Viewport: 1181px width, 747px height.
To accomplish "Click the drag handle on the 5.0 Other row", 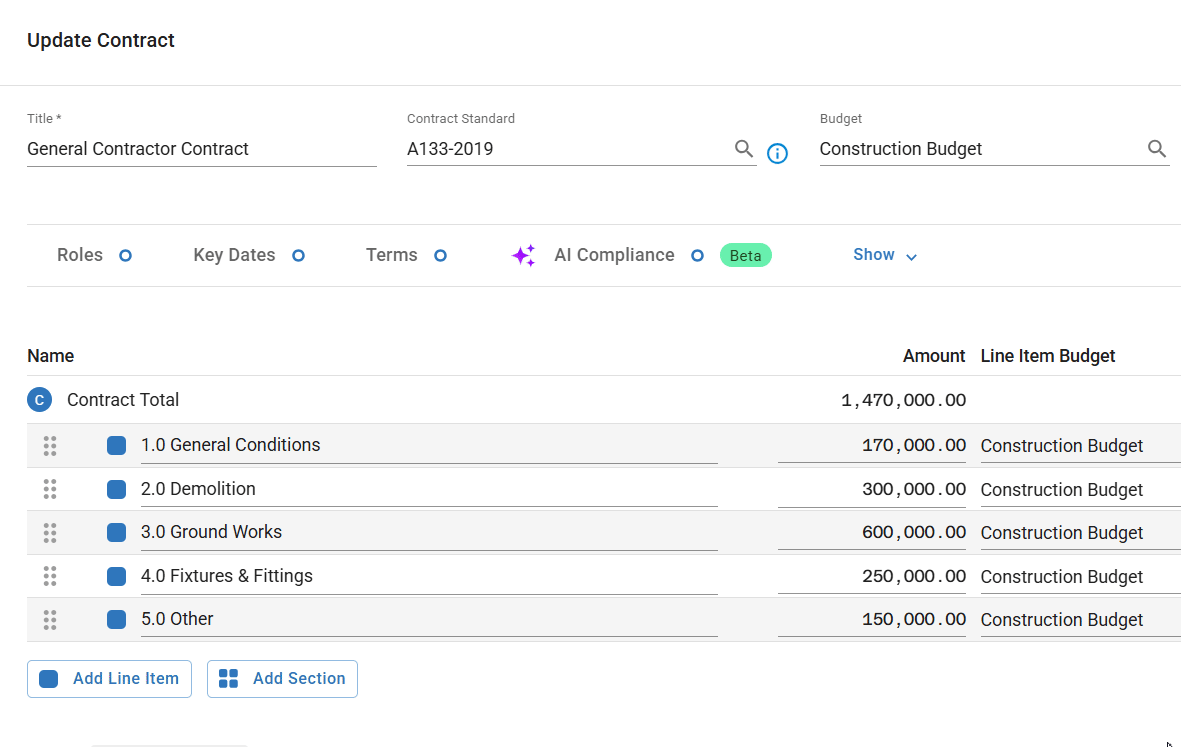I will 50,620.
